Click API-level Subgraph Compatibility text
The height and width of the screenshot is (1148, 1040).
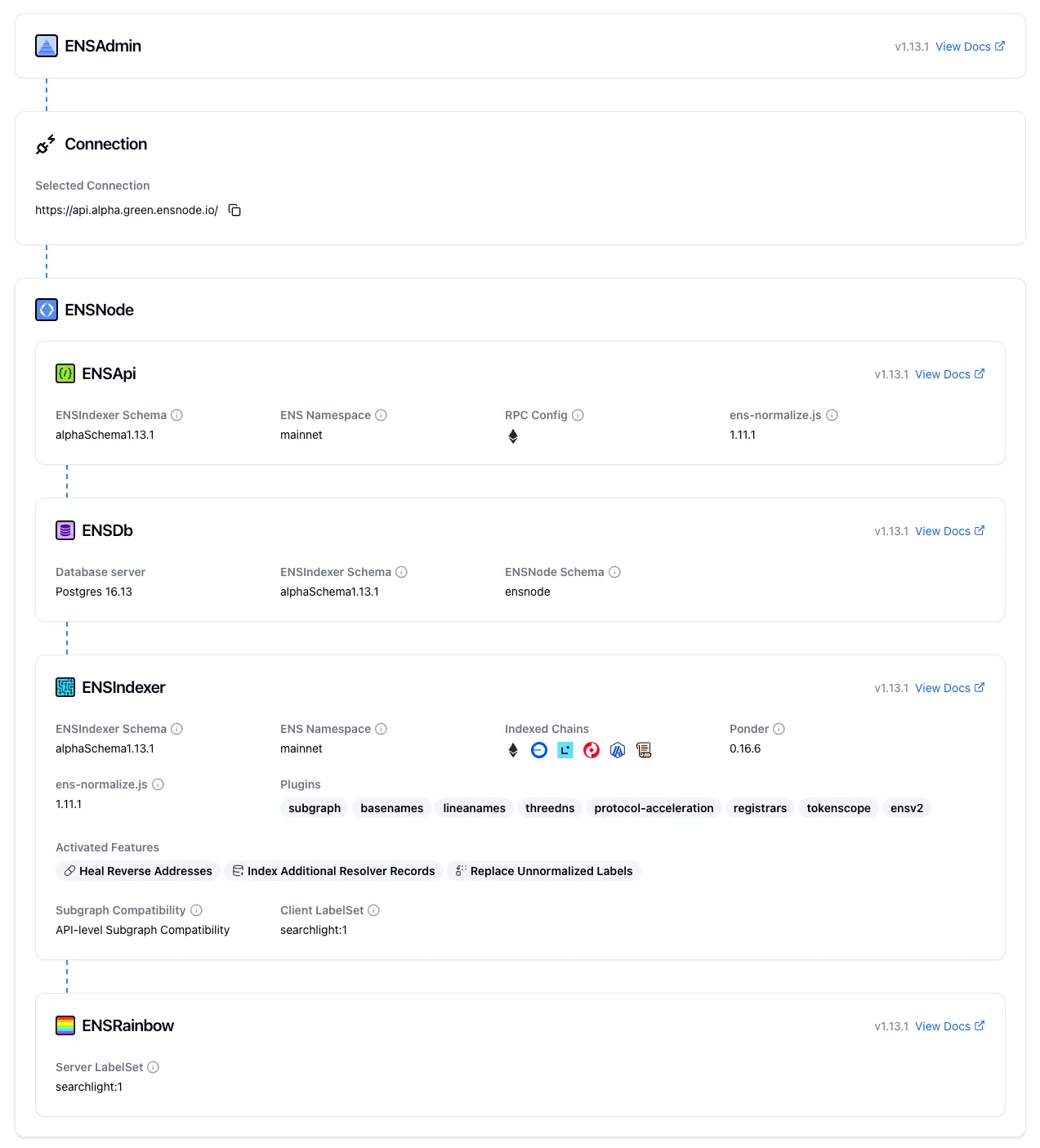pos(142,930)
